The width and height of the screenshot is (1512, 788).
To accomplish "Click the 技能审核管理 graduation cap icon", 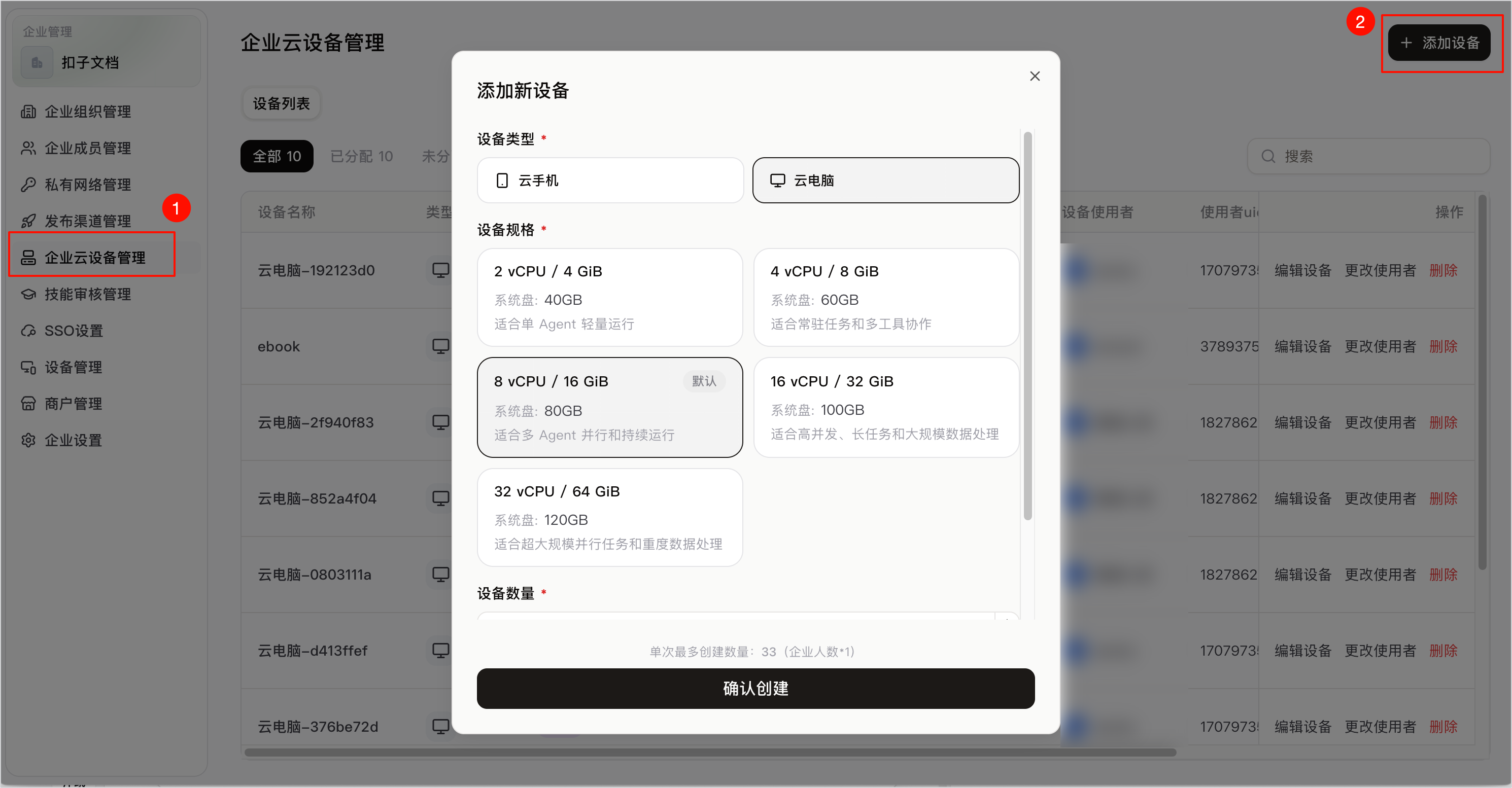I will tap(28, 294).
